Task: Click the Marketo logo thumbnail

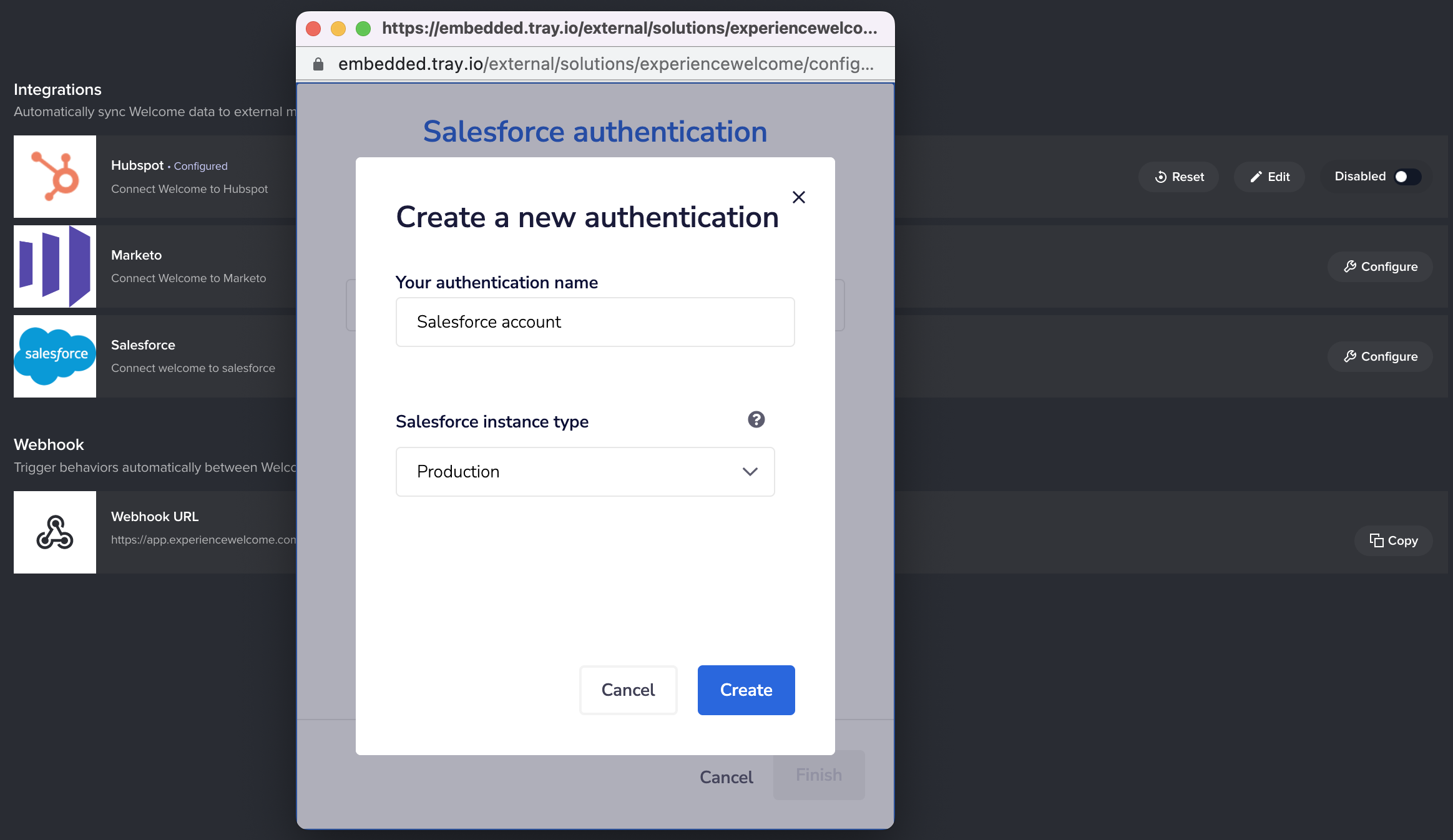Action: 55,266
